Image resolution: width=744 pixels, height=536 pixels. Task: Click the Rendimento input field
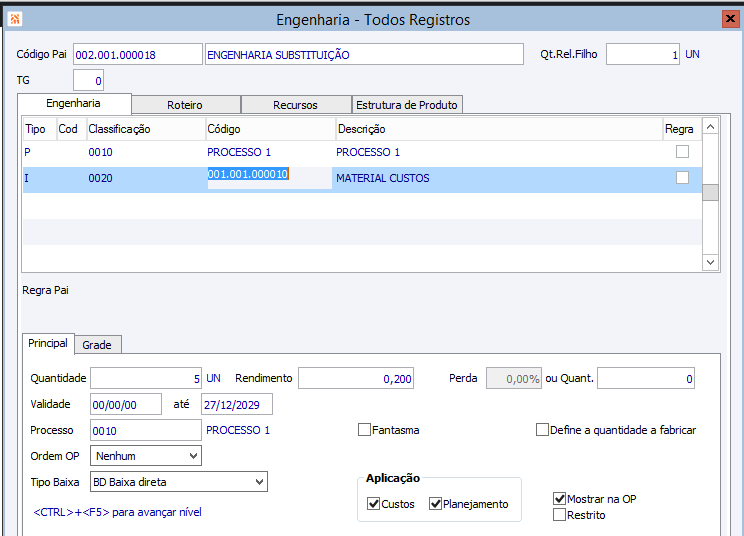point(356,379)
